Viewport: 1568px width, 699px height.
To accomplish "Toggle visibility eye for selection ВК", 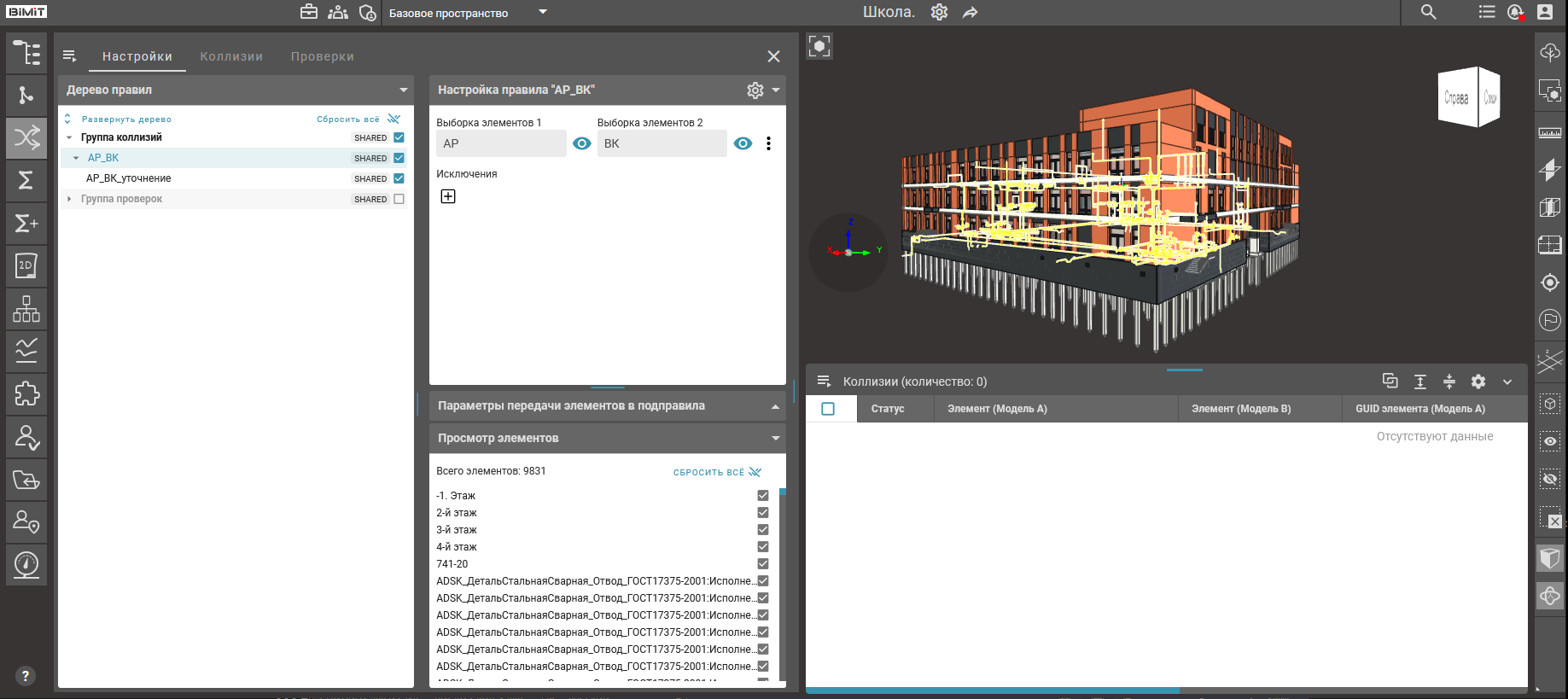I will (743, 143).
